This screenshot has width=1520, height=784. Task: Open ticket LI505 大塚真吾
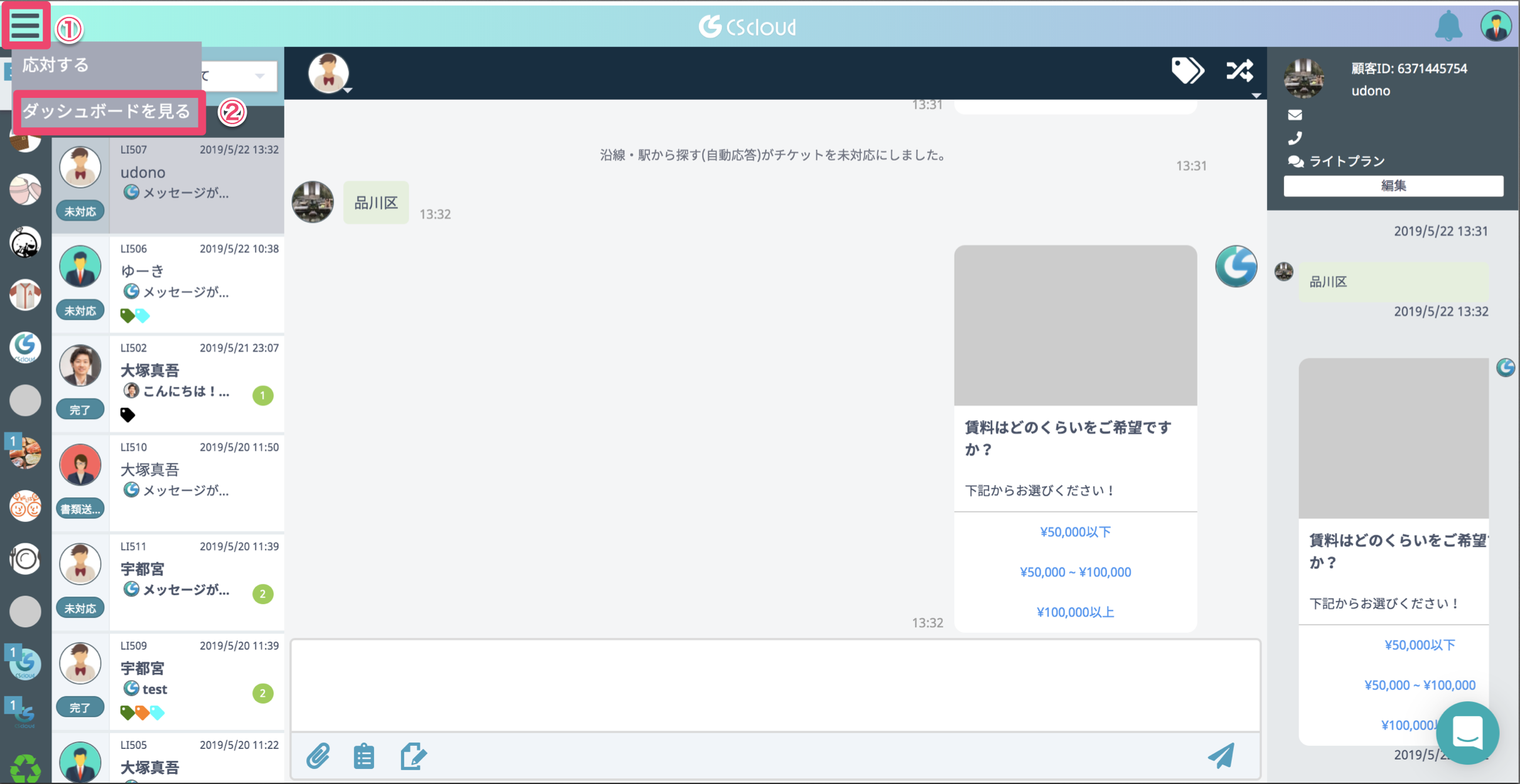pyautogui.click(x=168, y=759)
